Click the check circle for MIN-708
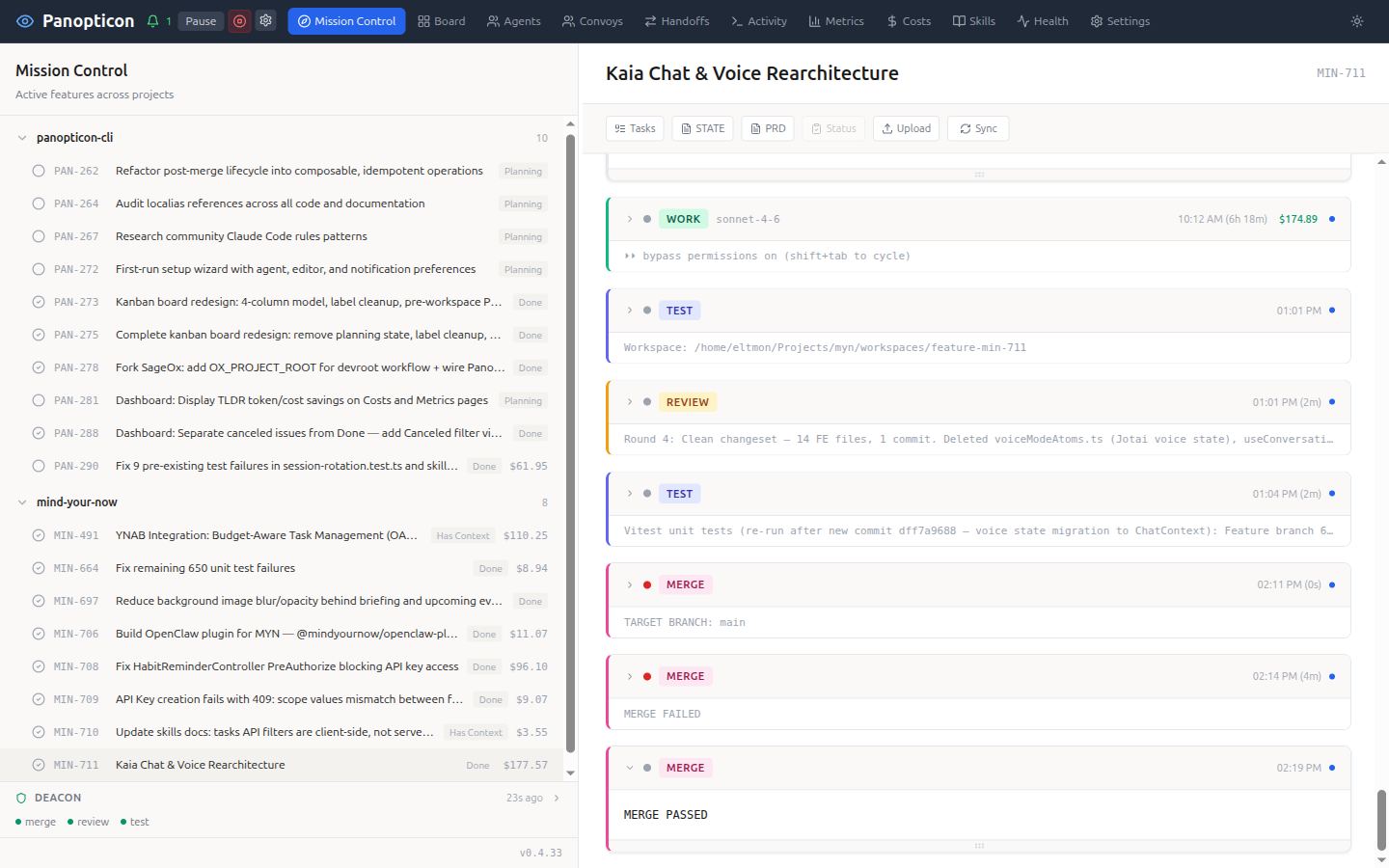Image resolution: width=1389 pixels, height=868 pixels. click(x=39, y=666)
